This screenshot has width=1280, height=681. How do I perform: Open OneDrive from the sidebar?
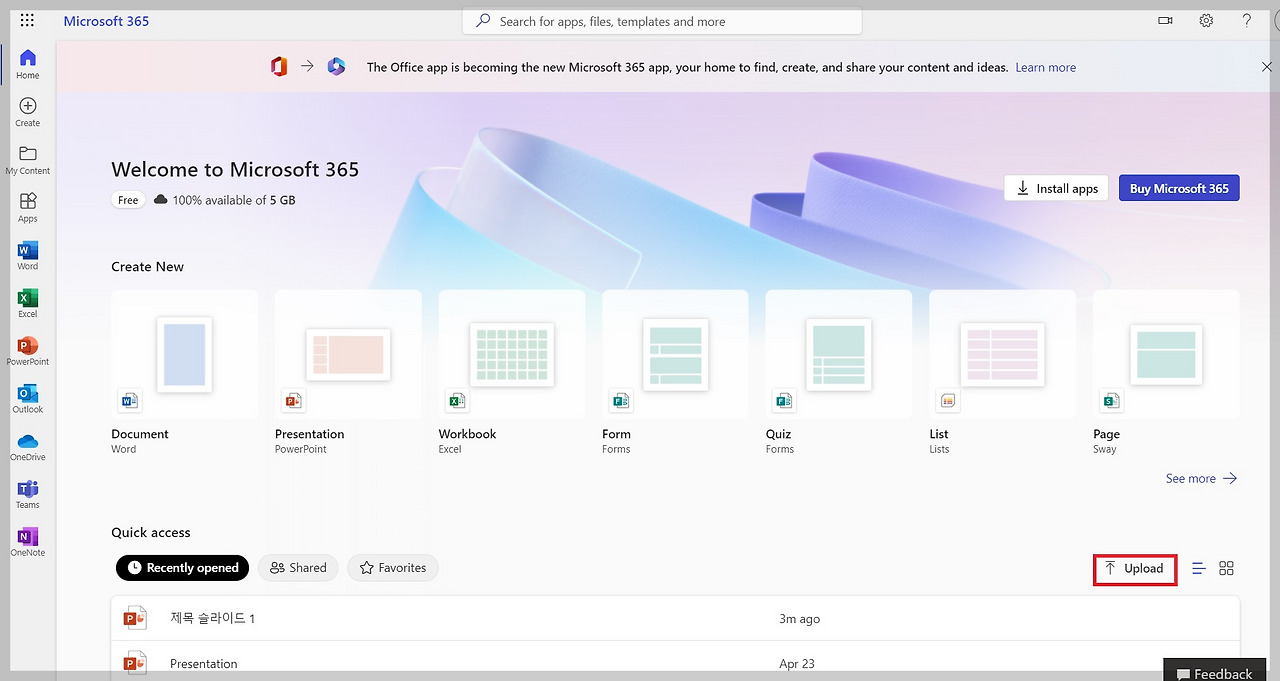(x=28, y=447)
